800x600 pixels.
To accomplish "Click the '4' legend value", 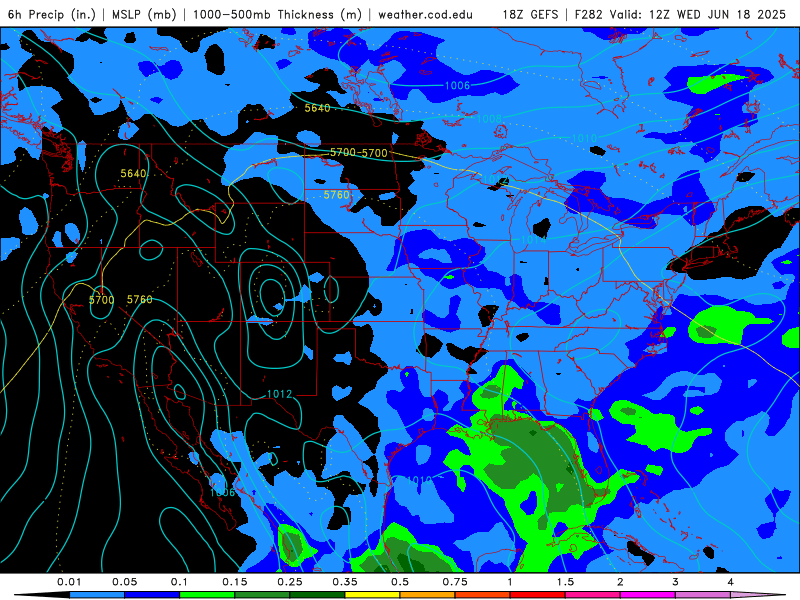I will (x=731, y=582).
